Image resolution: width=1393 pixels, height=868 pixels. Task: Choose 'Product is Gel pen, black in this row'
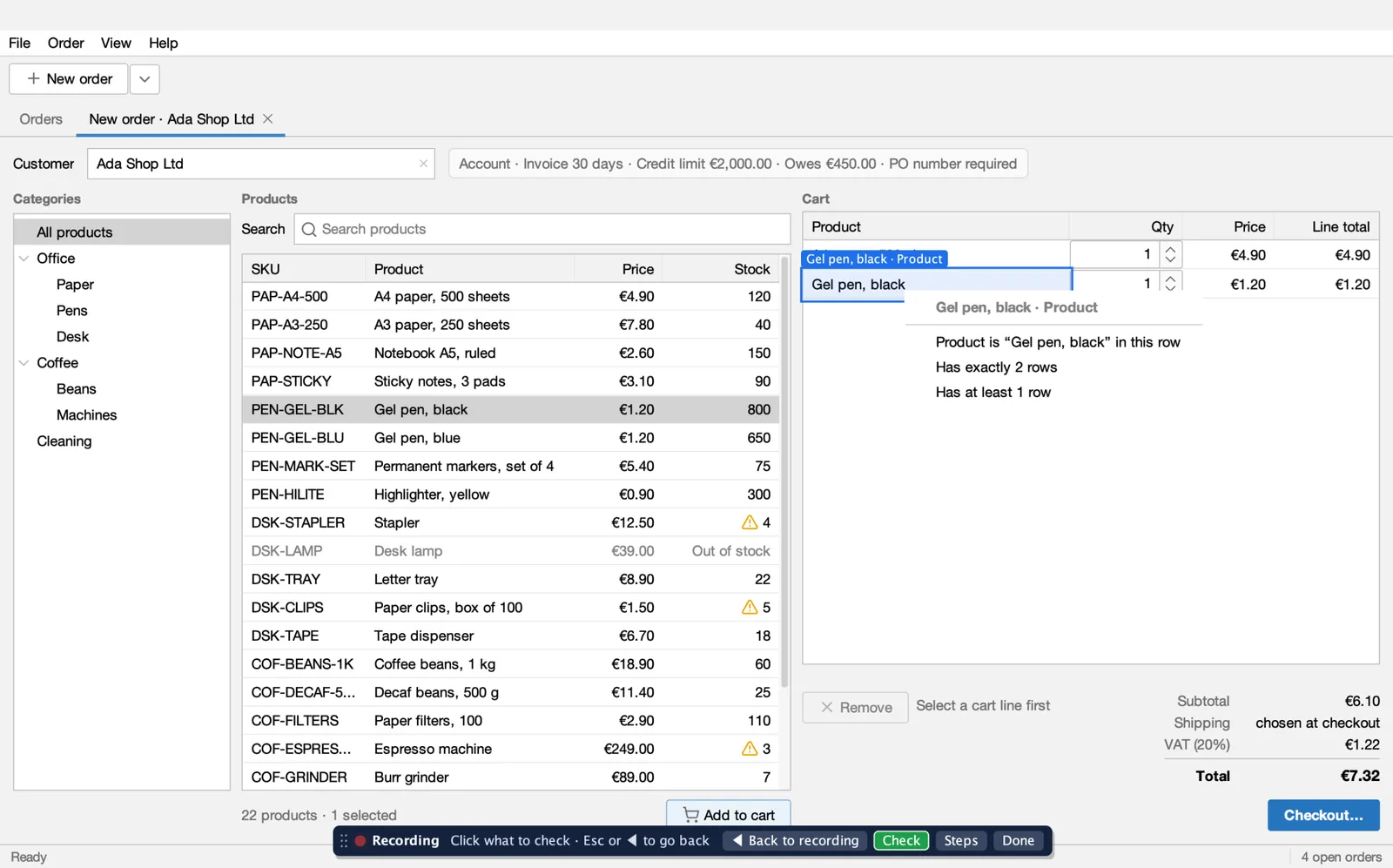click(x=1058, y=342)
